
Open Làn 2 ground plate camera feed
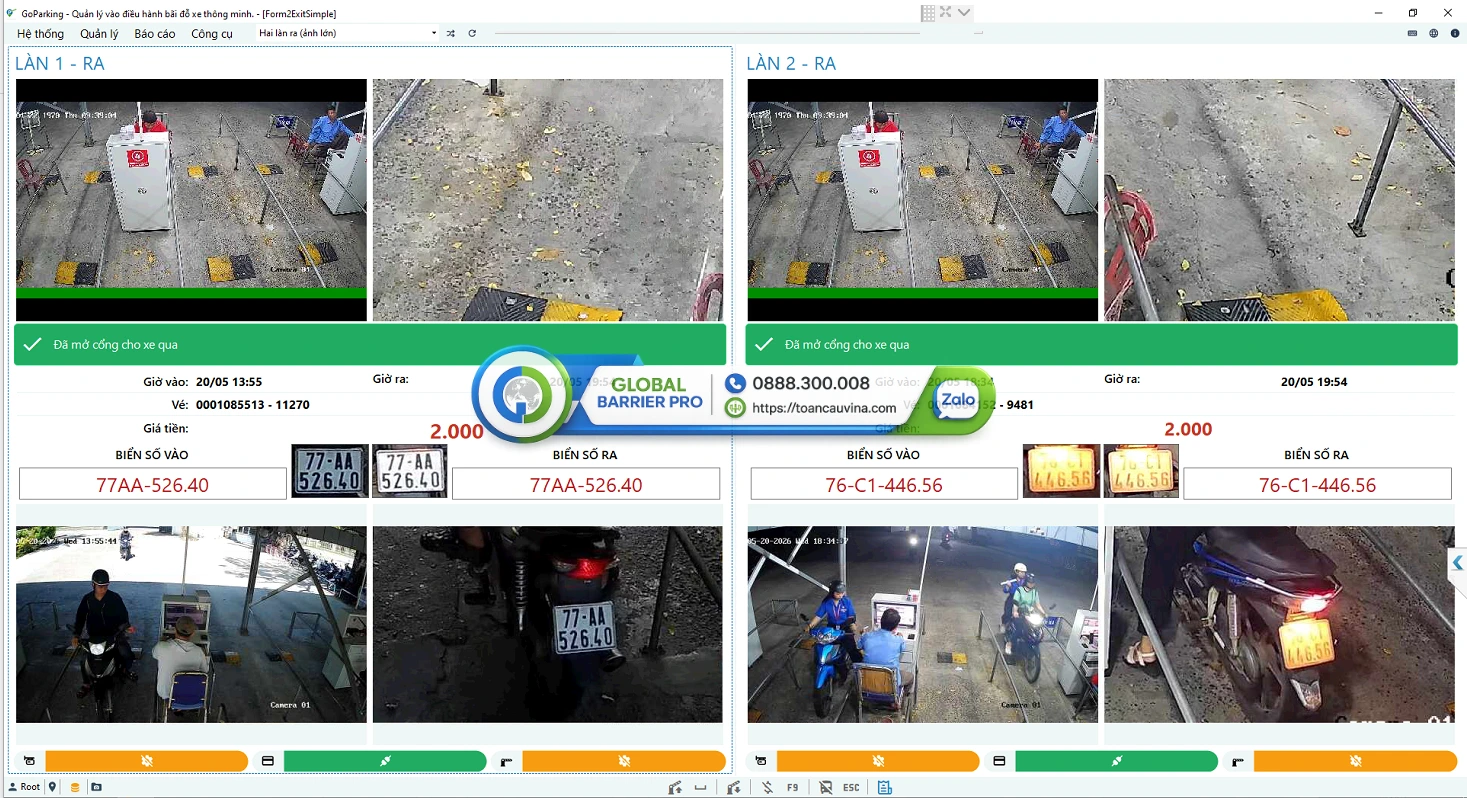click(x=1279, y=200)
